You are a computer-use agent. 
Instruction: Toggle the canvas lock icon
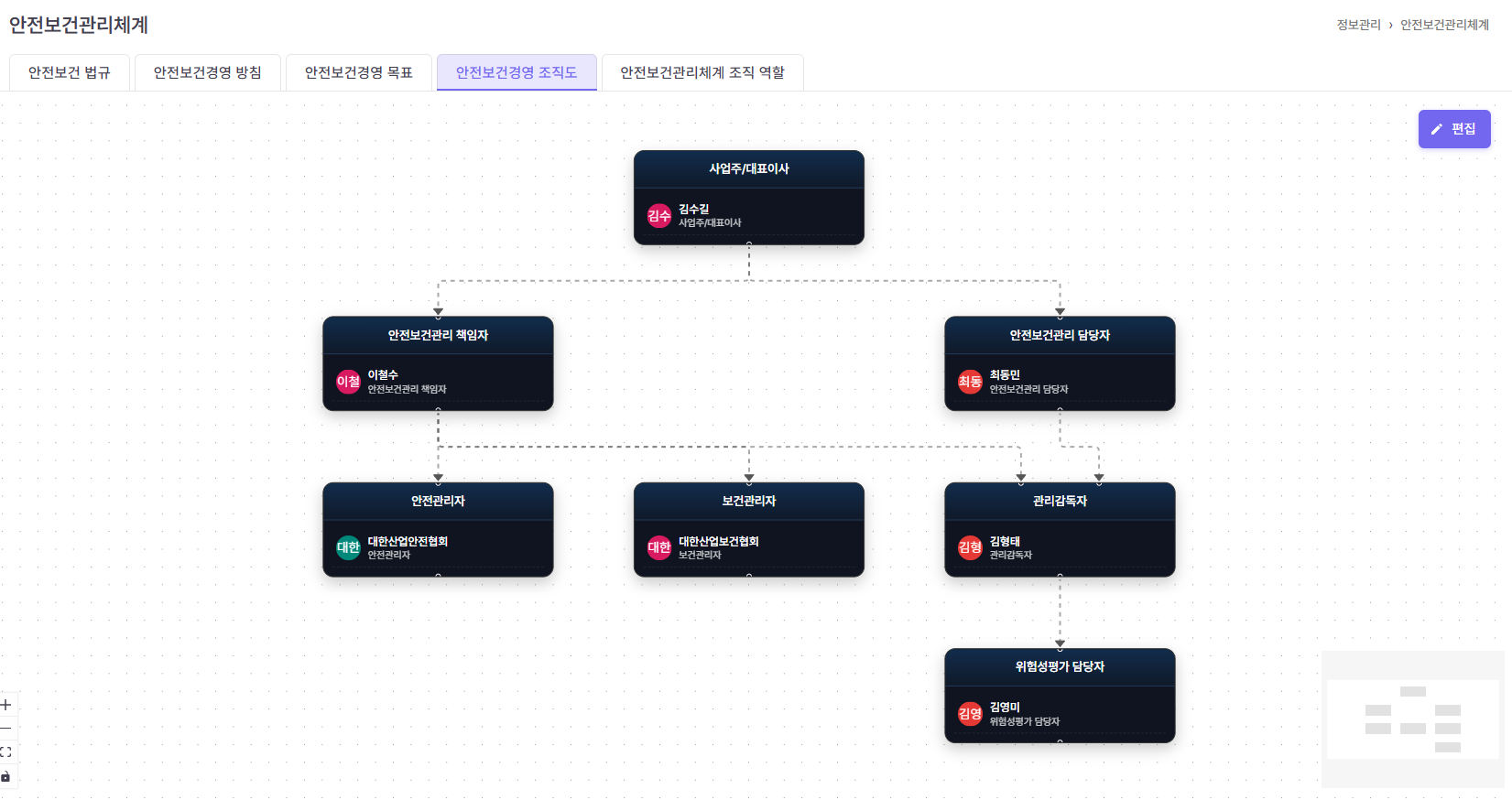(6, 777)
